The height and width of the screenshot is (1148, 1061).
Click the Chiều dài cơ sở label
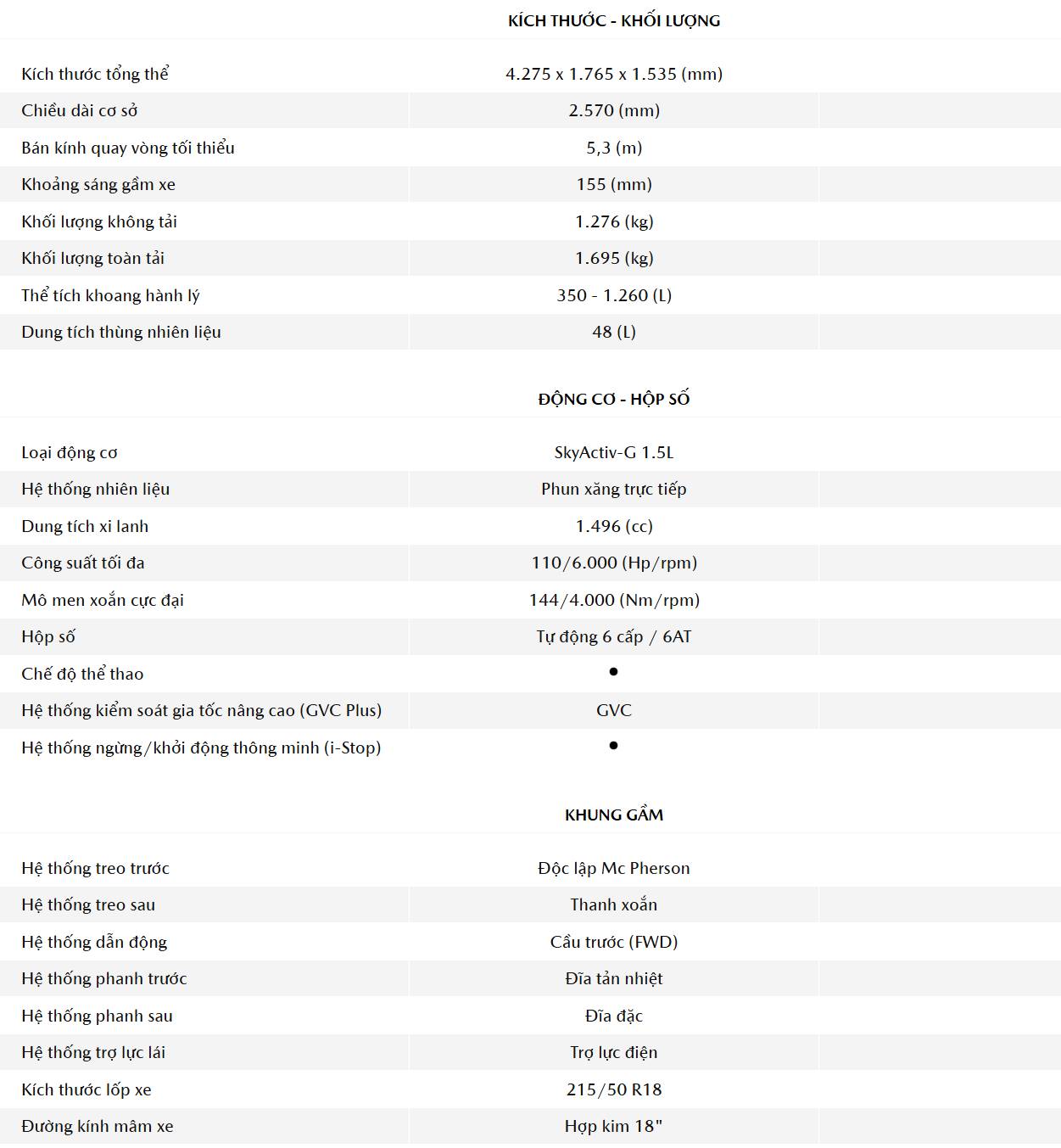click(x=80, y=110)
